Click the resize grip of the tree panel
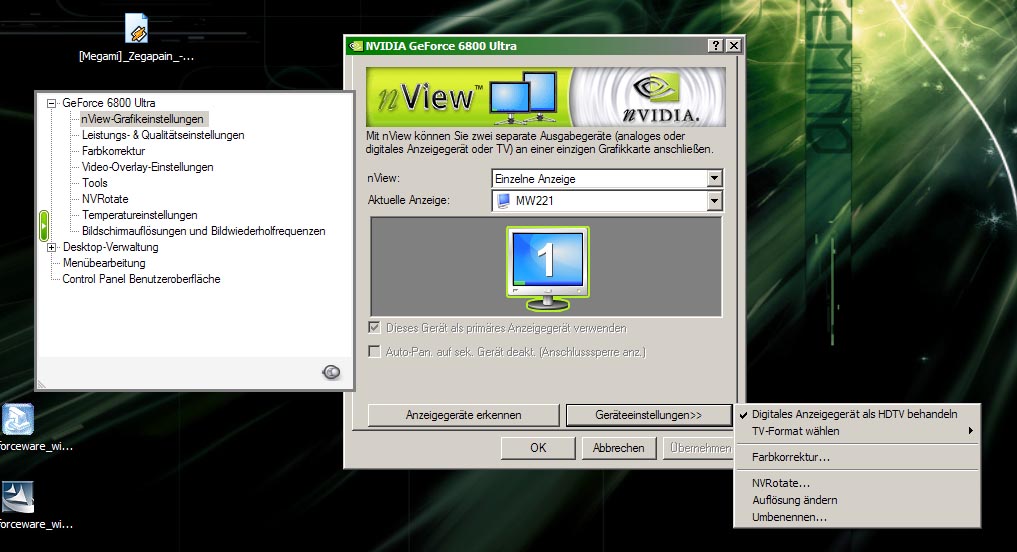This screenshot has height=552, width=1017. click(42, 384)
